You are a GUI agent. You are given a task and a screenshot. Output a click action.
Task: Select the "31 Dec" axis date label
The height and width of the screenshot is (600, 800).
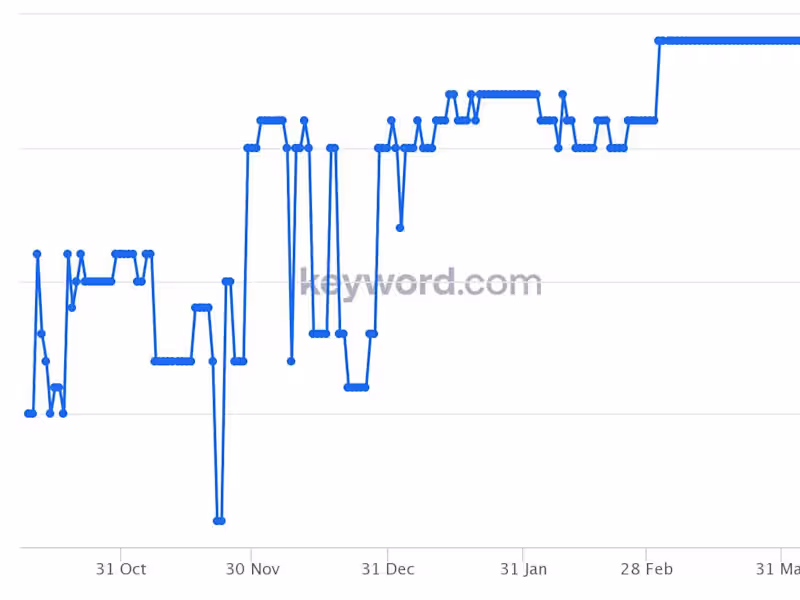(387, 569)
